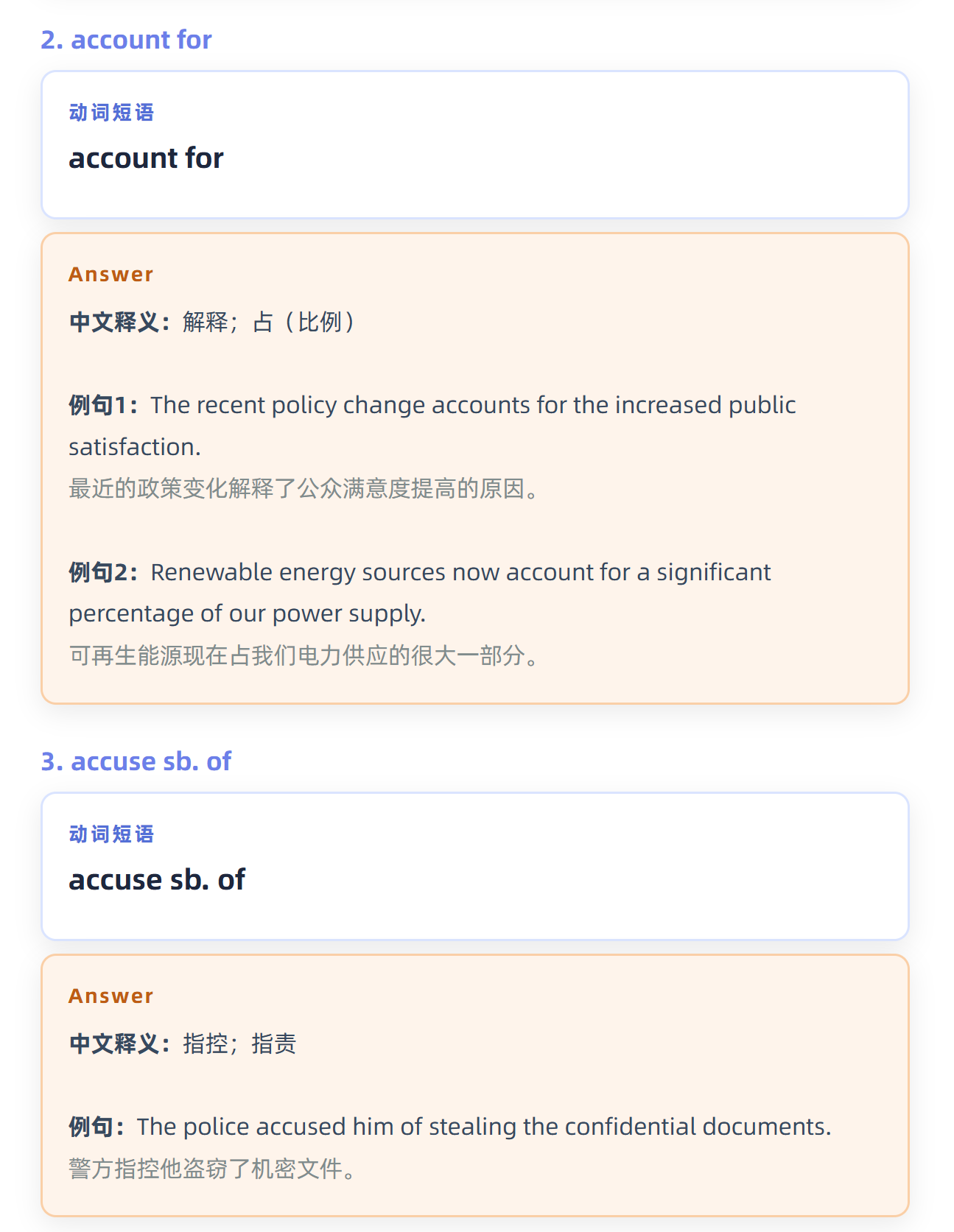Click the translation 警方指控他盗窃了机密文件
954x1232 pixels.
click(x=213, y=1169)
